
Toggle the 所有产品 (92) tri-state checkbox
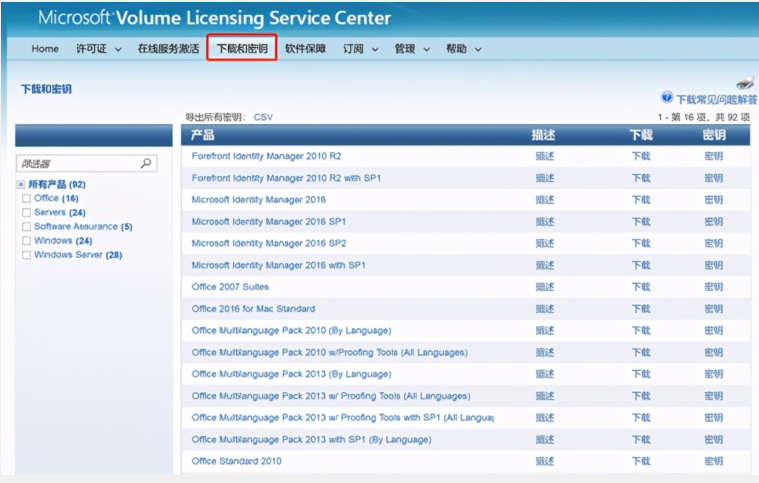[x=20, y=185]
